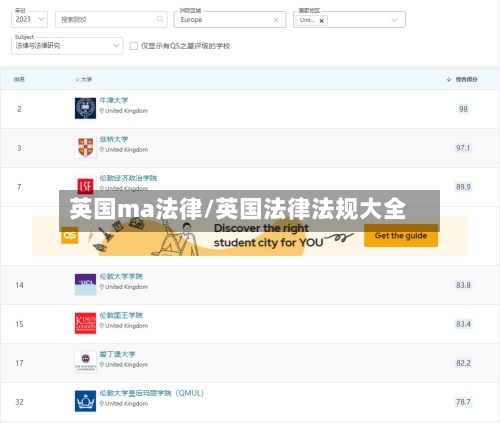The width and height of the screenshot is (500, 423).
Task: Open the 伦敦国王学院 link
Action: [121, 315]
